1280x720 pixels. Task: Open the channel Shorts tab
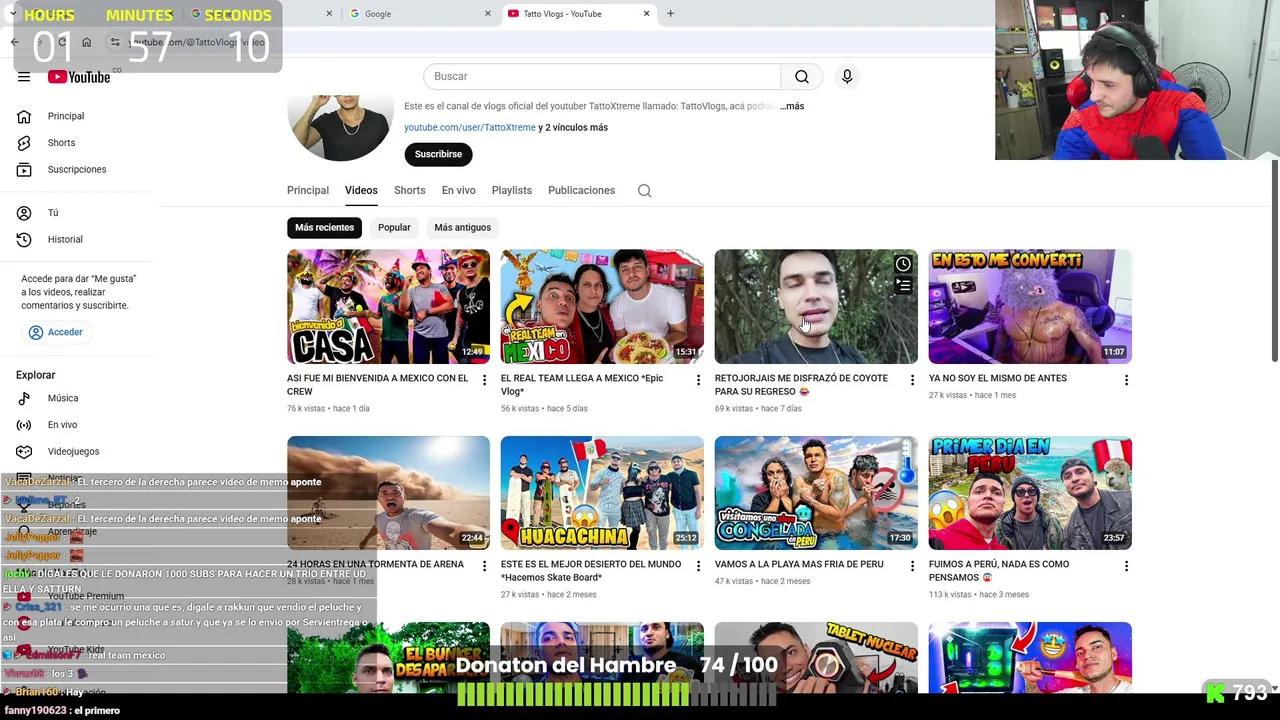tap(410, 190)
